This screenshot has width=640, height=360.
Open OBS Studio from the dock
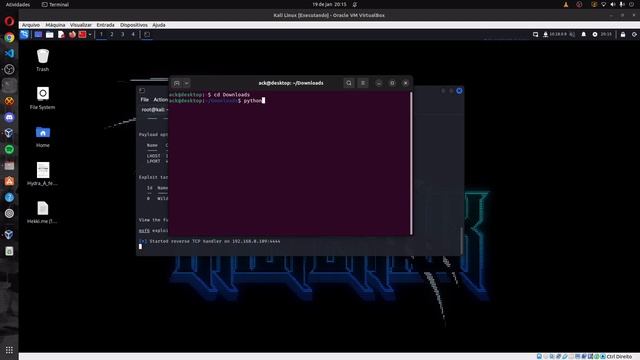(x=9, y=69)
